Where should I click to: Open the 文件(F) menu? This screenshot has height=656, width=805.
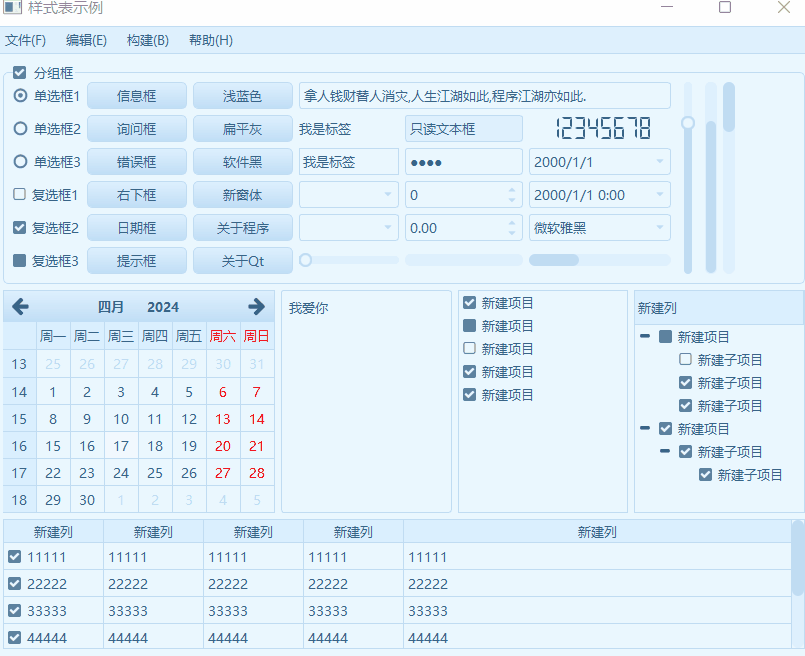25,40
